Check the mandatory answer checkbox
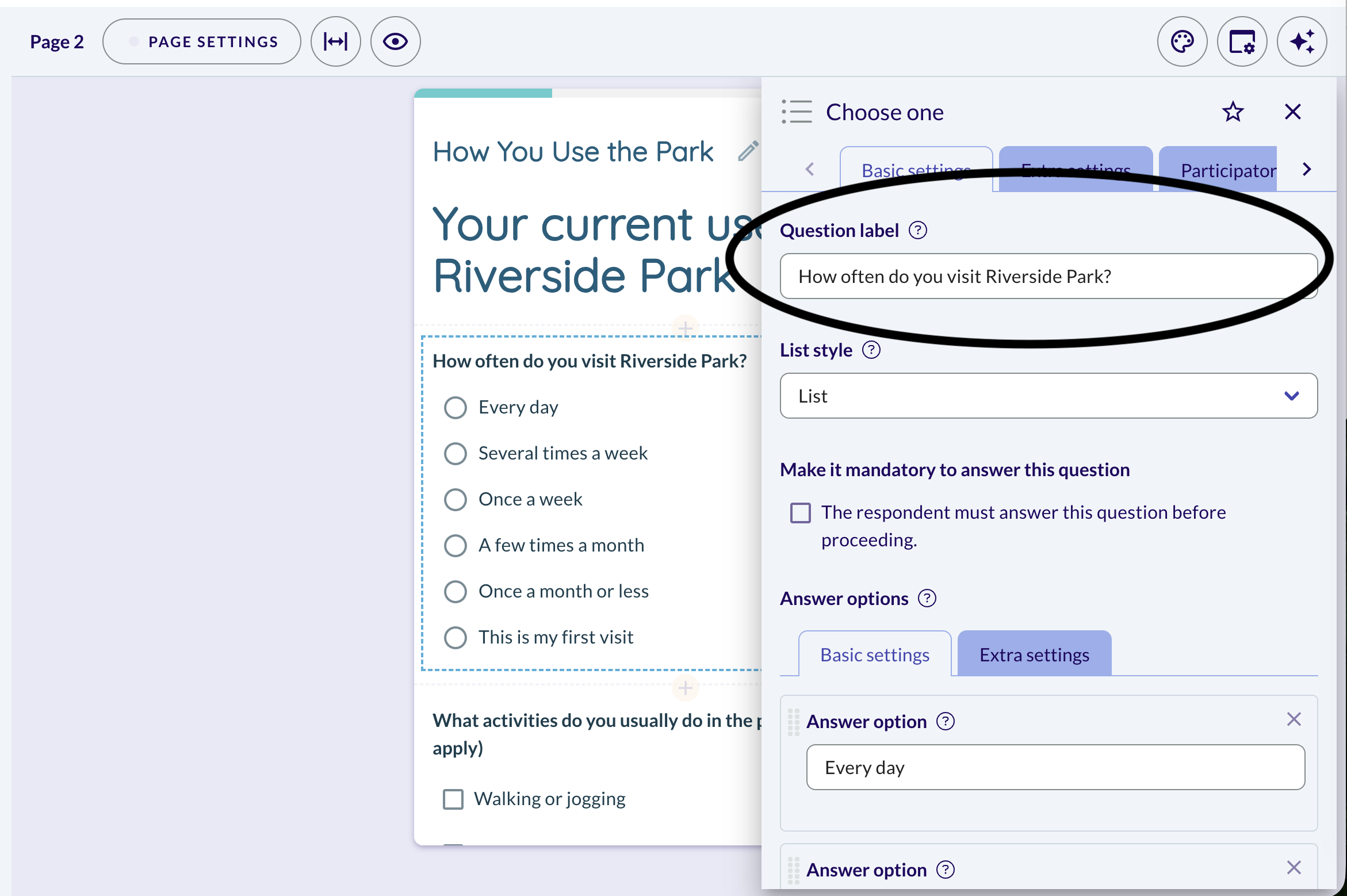 (800, 512)
